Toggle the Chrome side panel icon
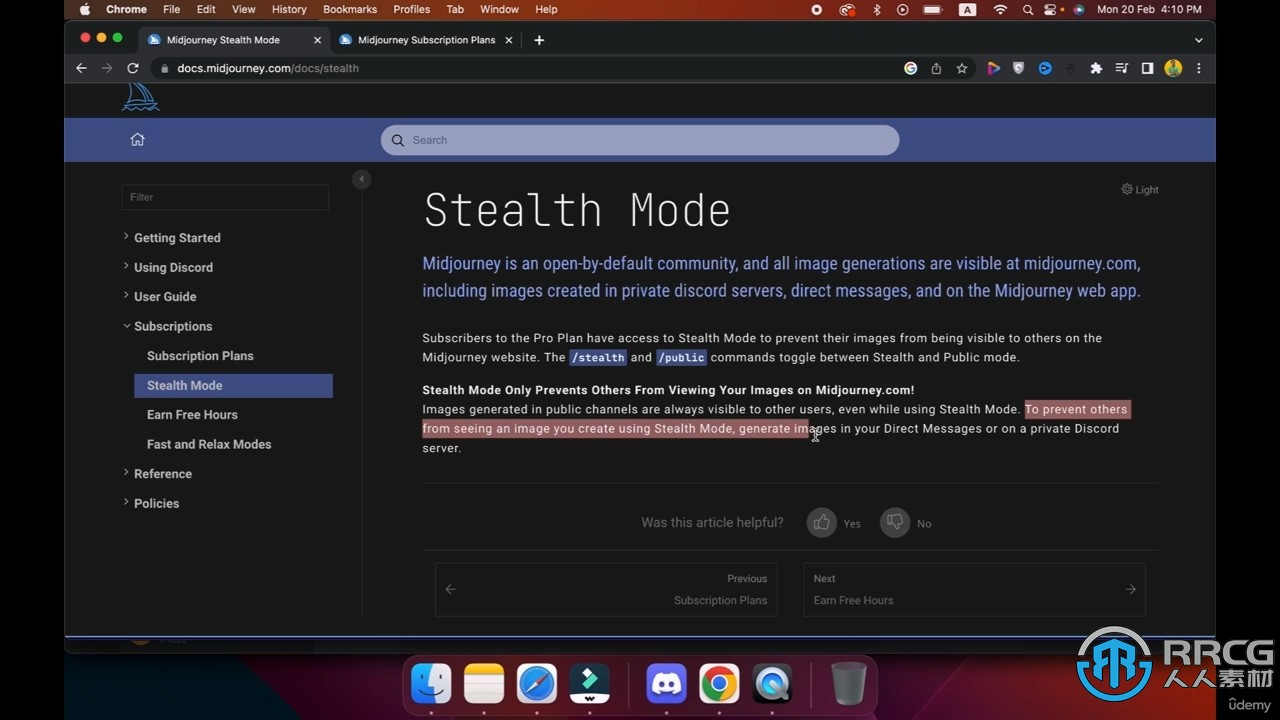Image resolution: width=1280 pixels, height=720 pixels. click(x=1147, y=68)
